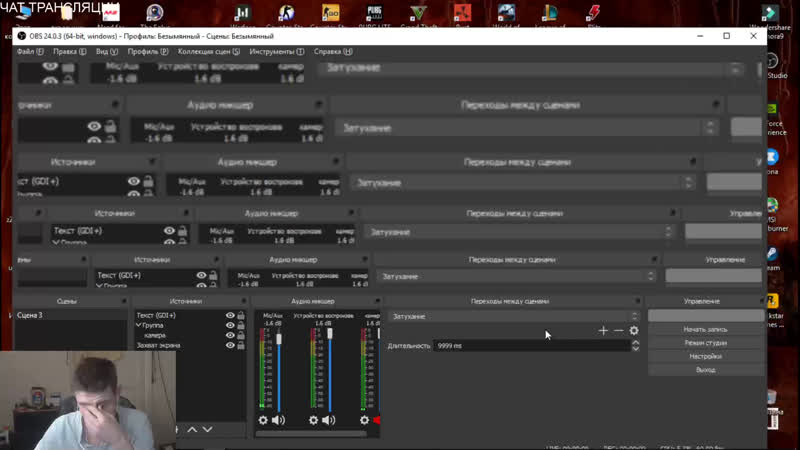Open Настройки from the Управление panel

pos(705,356)
